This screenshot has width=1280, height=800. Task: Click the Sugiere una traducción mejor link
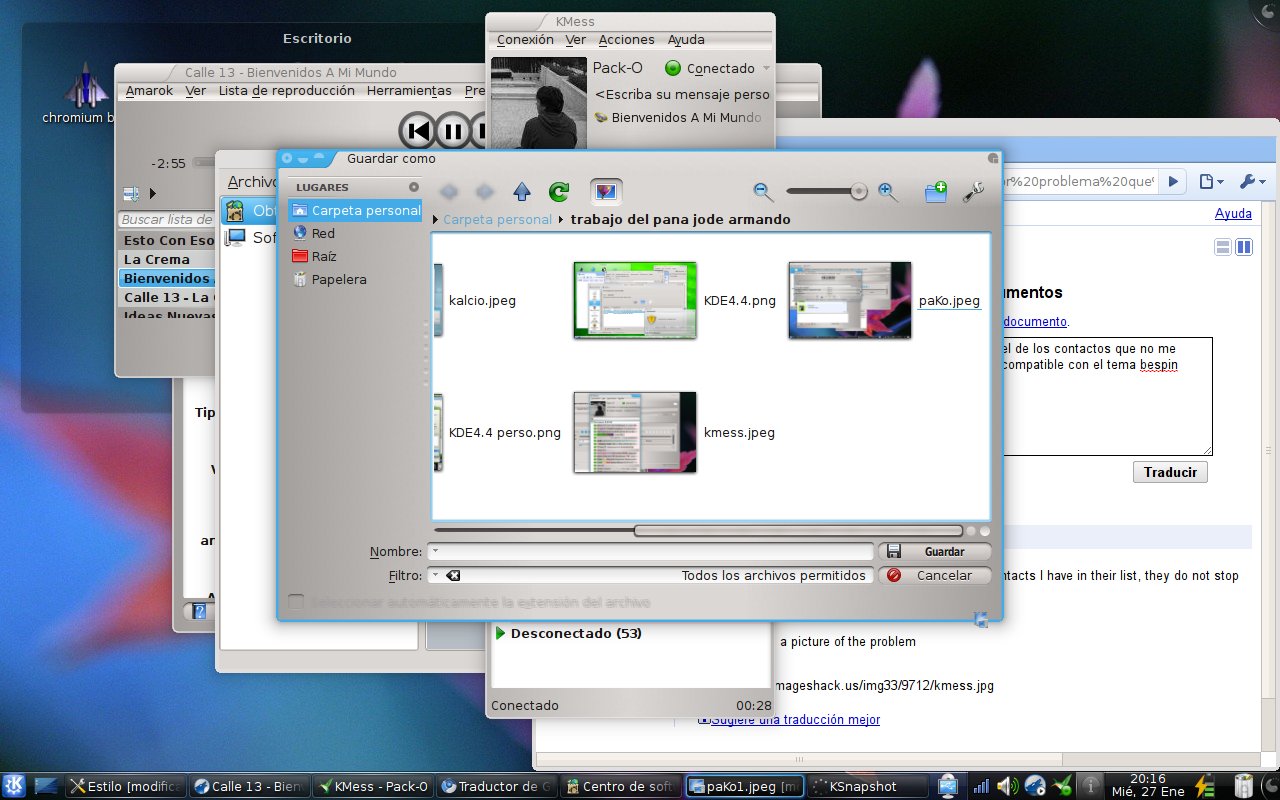pyautogui.click(x=795, y=719)
